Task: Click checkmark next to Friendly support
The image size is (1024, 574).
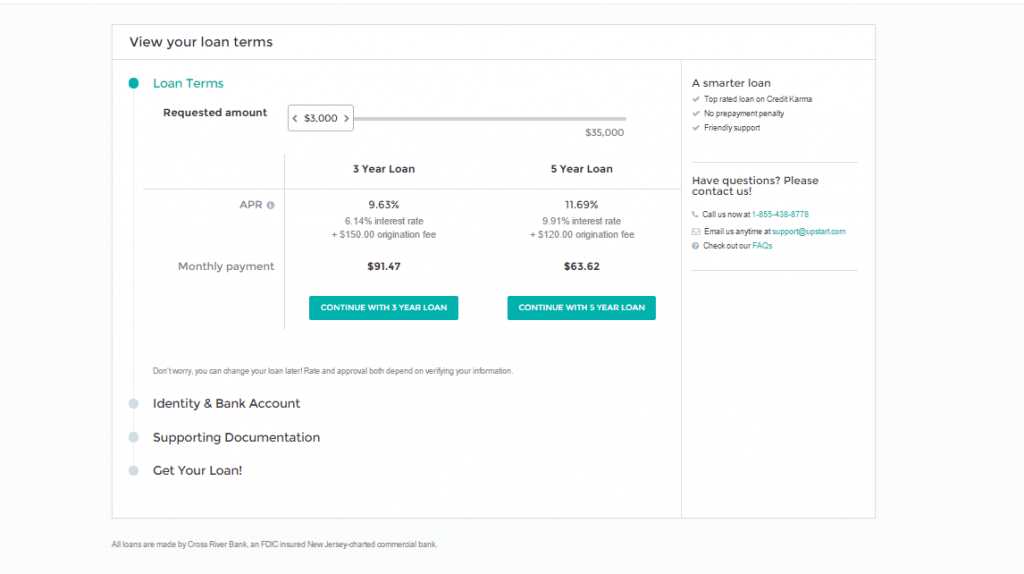Action: [x=696, y=128]
